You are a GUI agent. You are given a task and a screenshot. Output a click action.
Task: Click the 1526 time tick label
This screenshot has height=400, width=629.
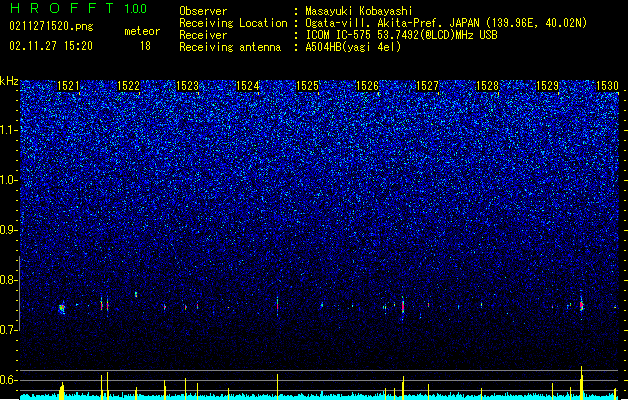367,86
